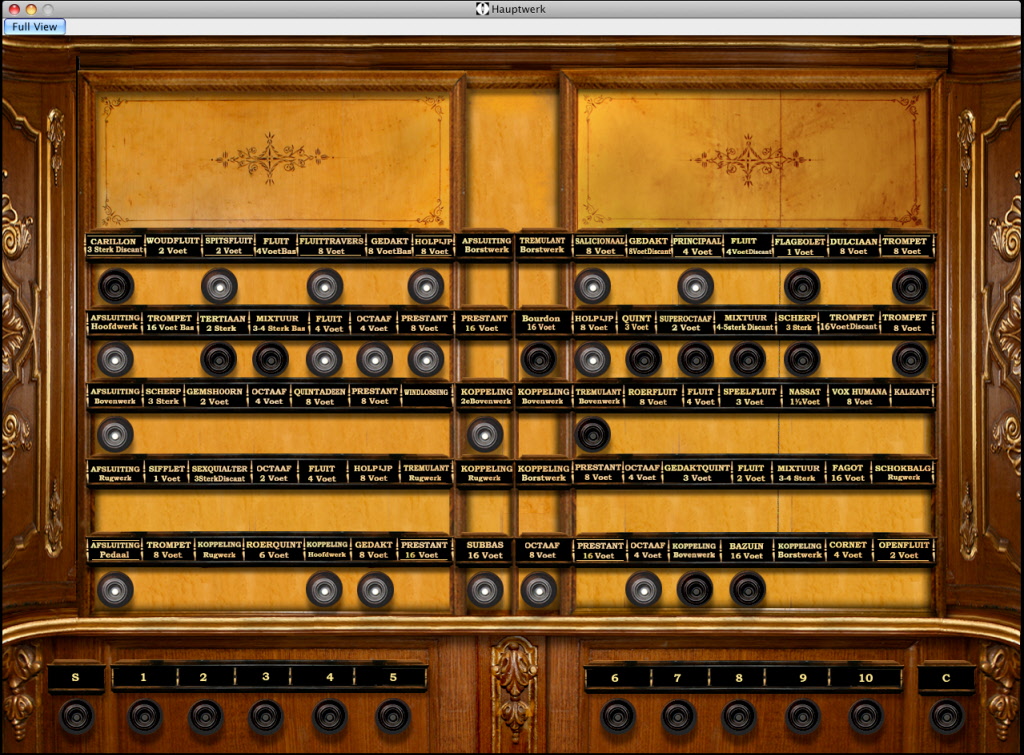
Task: Click the Cornet 4 Voet label
Action: (x=848, y=550)
